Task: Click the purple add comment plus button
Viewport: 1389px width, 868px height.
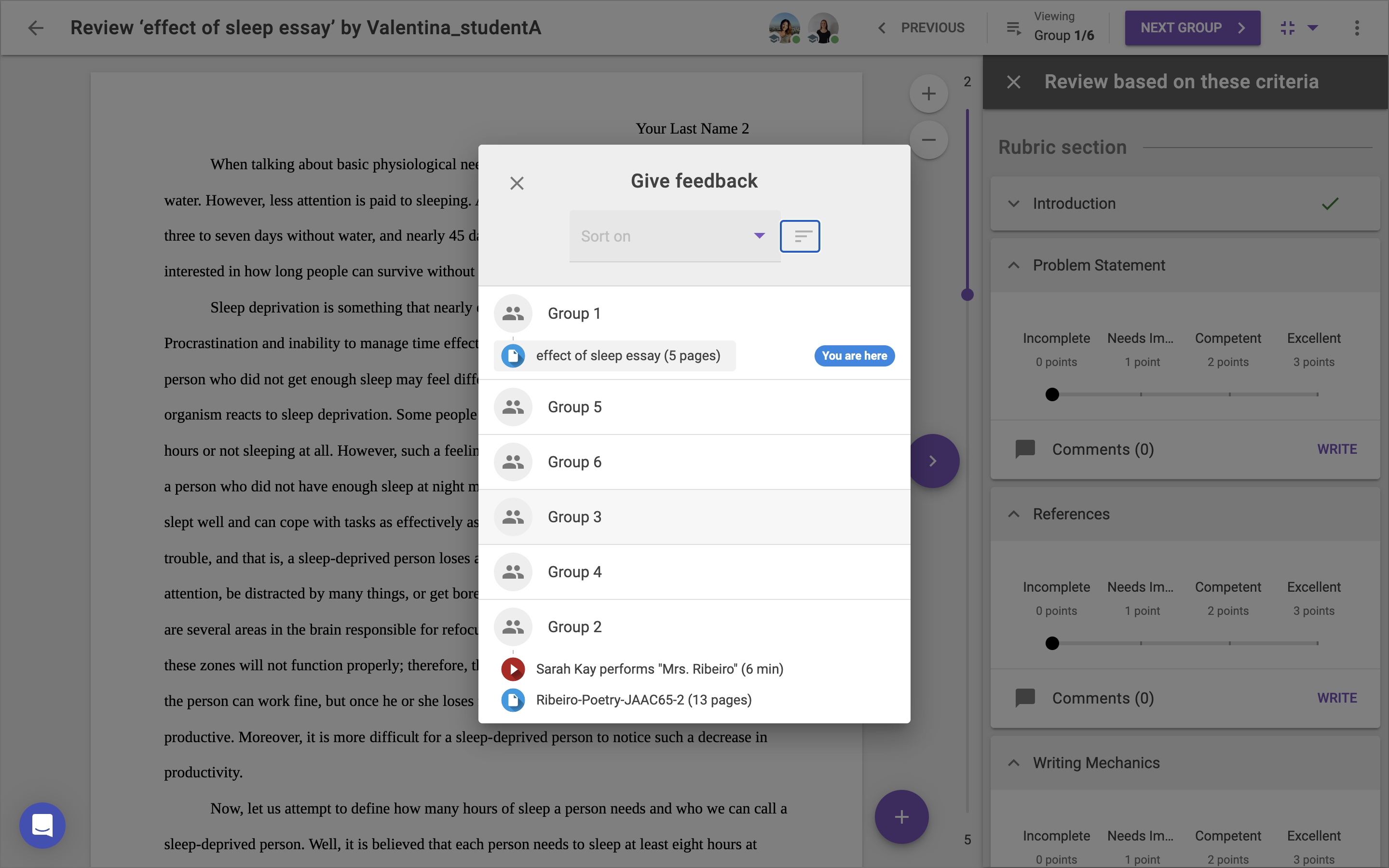Action: [x=901, y=816]
